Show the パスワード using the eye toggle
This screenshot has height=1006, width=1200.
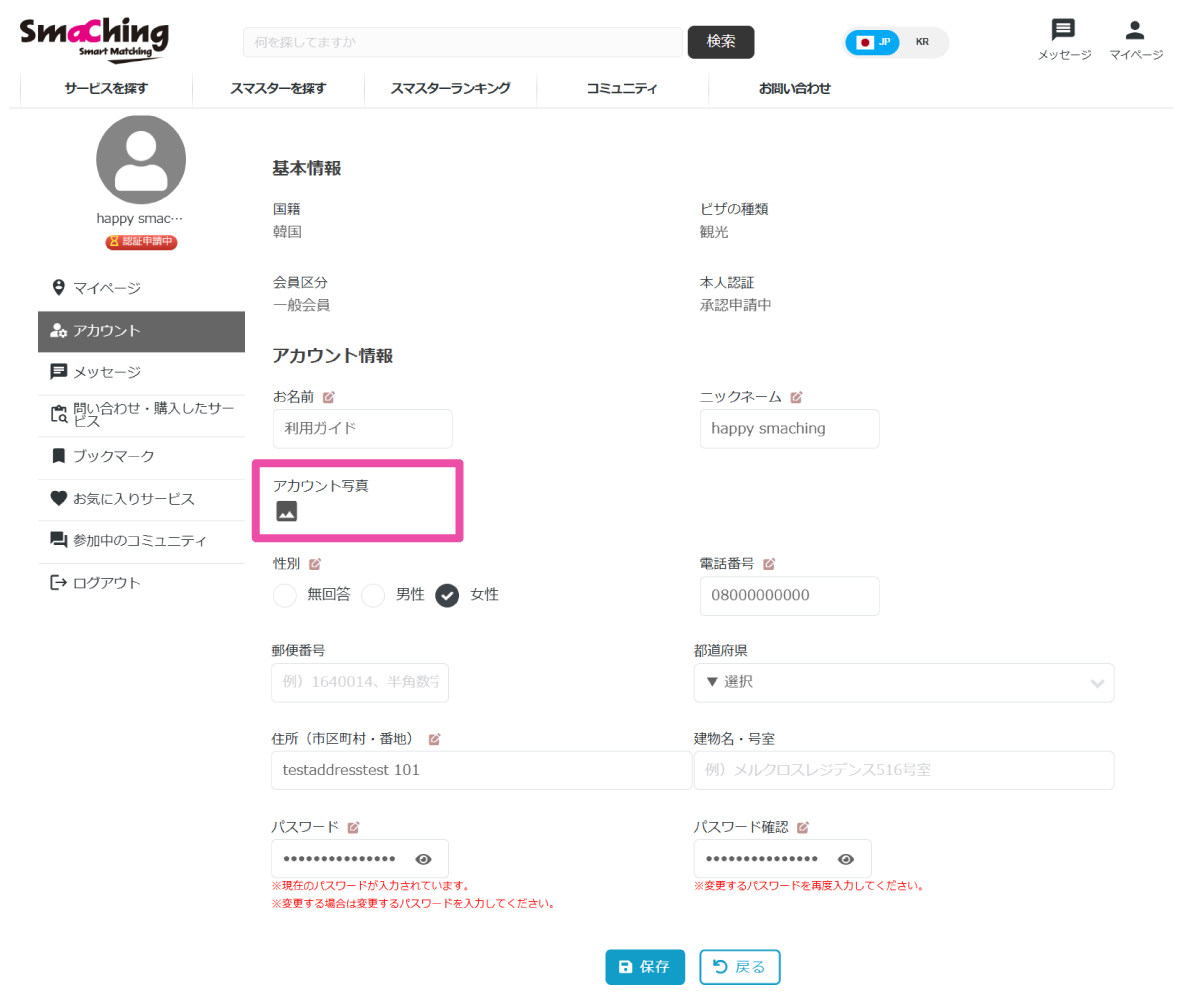(x=423, y=858)
